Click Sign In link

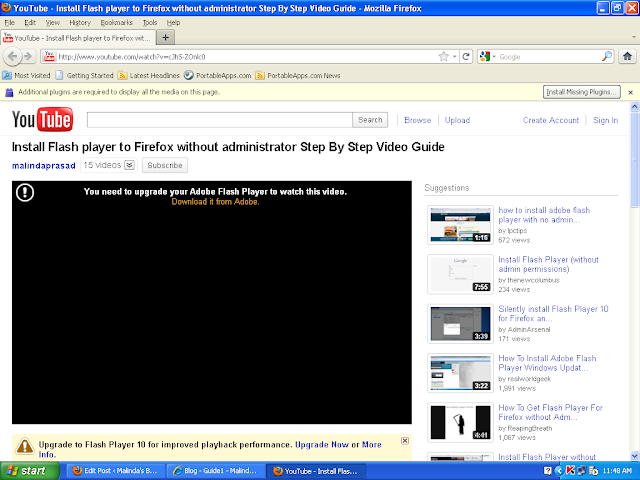(605, 120)
